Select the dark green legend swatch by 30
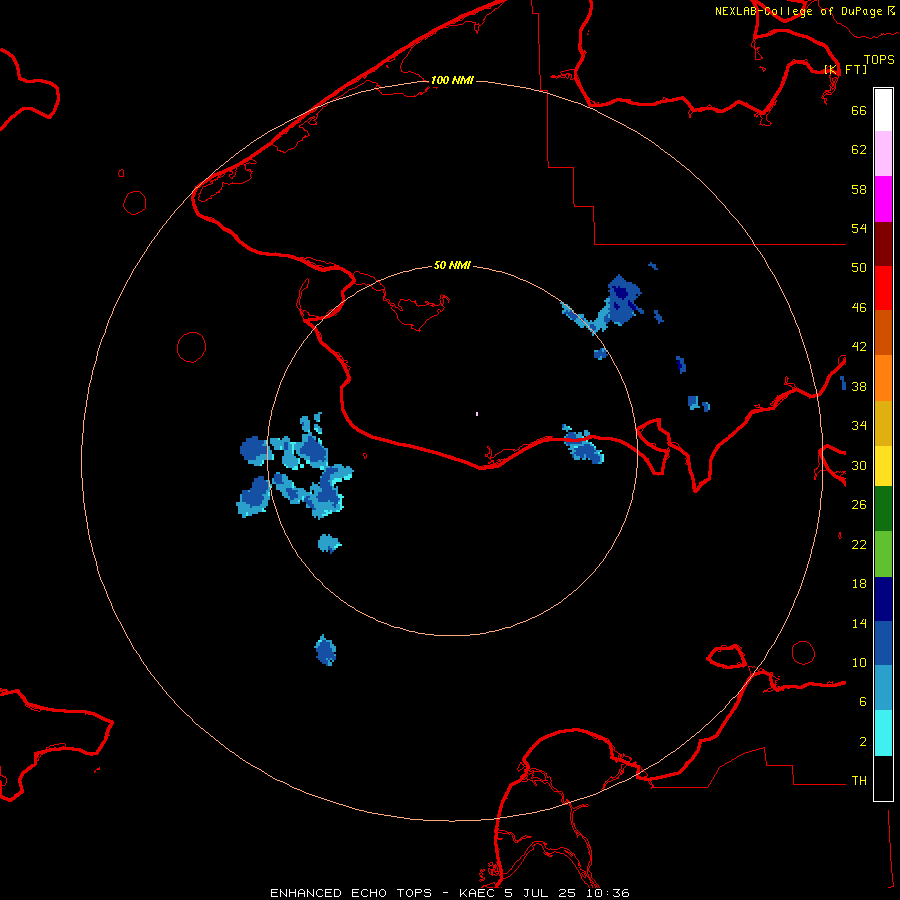 [x=883, y=509]
